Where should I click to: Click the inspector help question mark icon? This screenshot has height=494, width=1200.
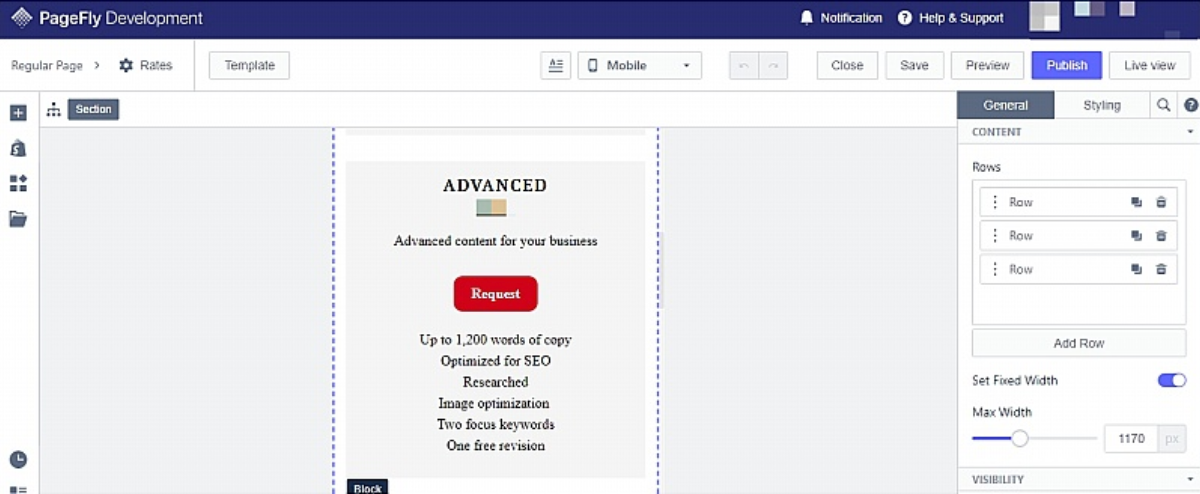coord(1191,105)
